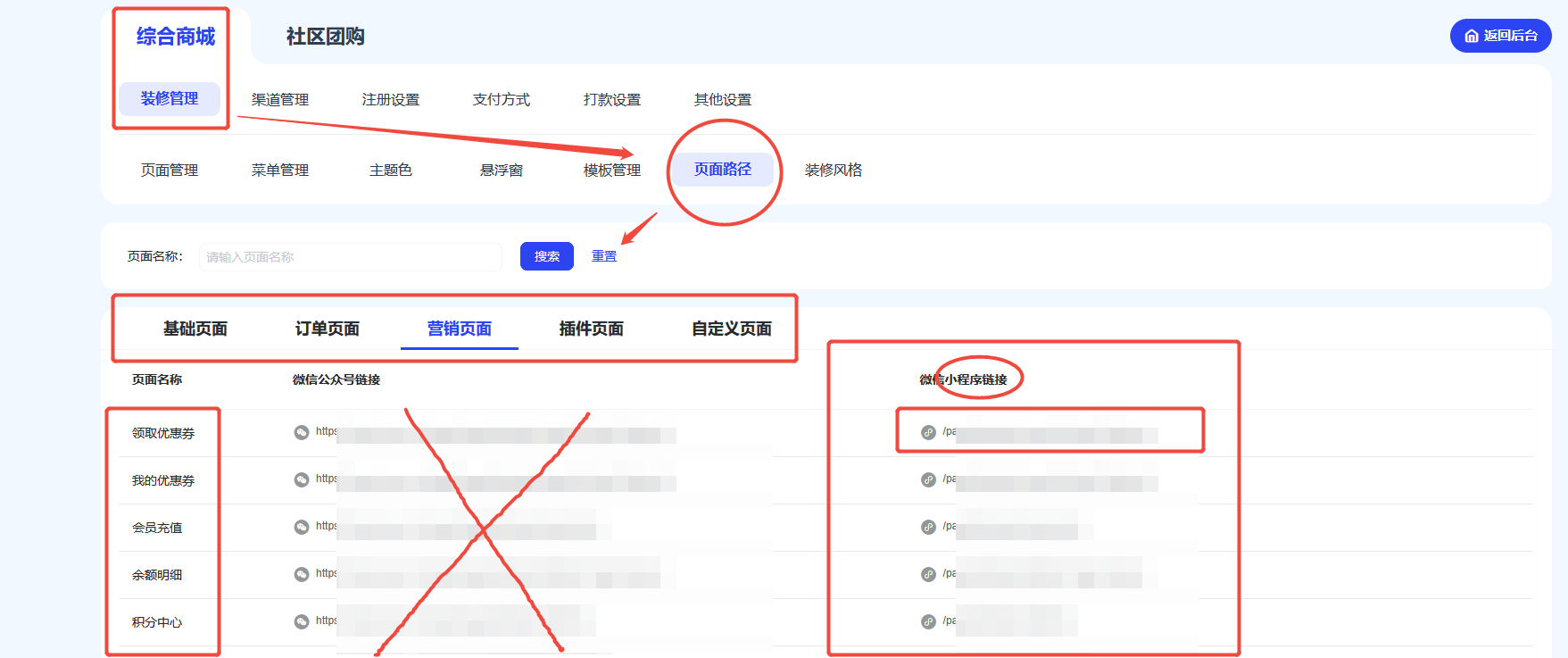Image resolution: width=1568 pixels, height=658 pixels.
Task: Click the 重置 link
Action: (604, 257)
